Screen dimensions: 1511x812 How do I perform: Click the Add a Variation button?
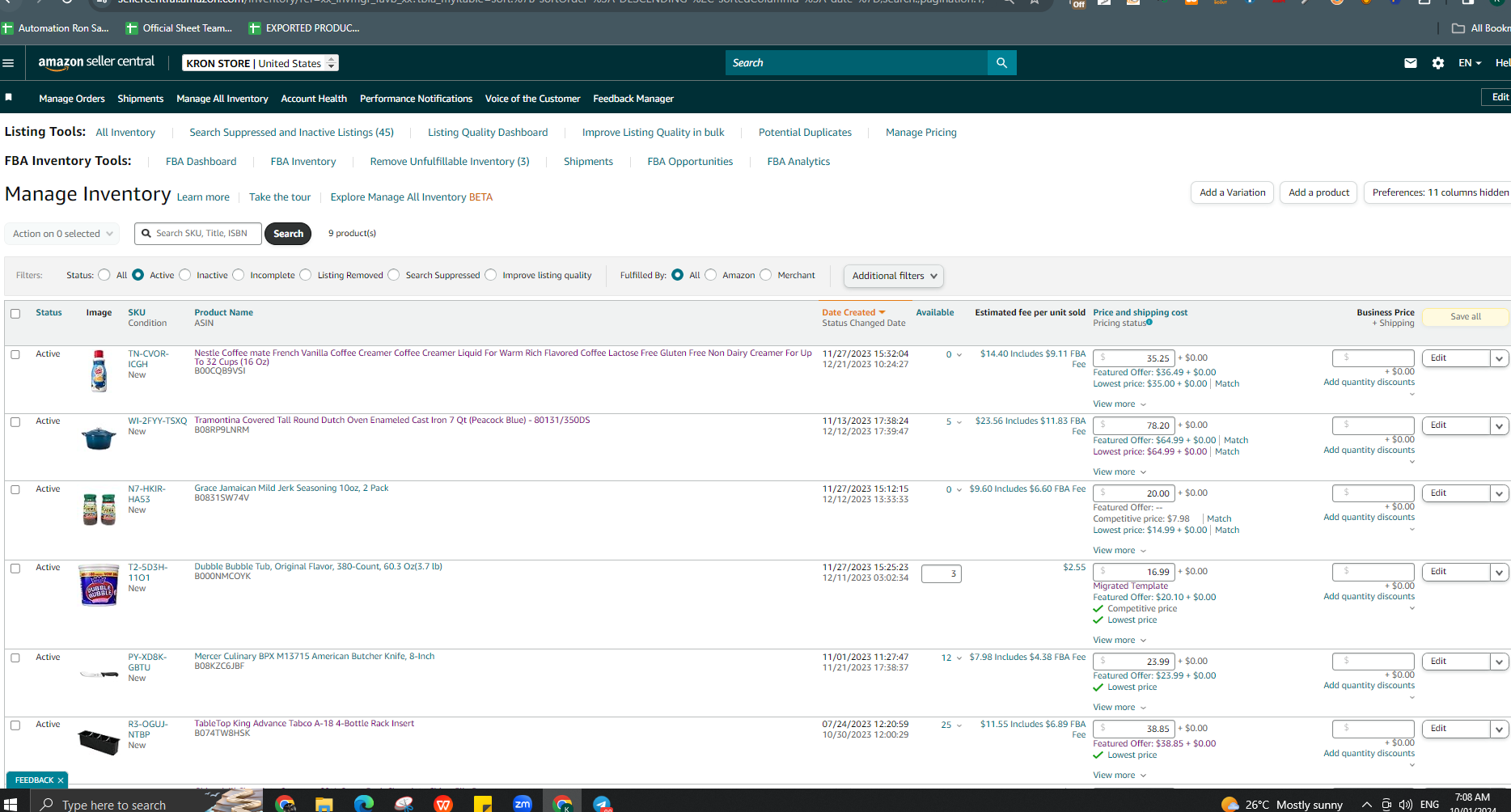tap(1233, 192)
